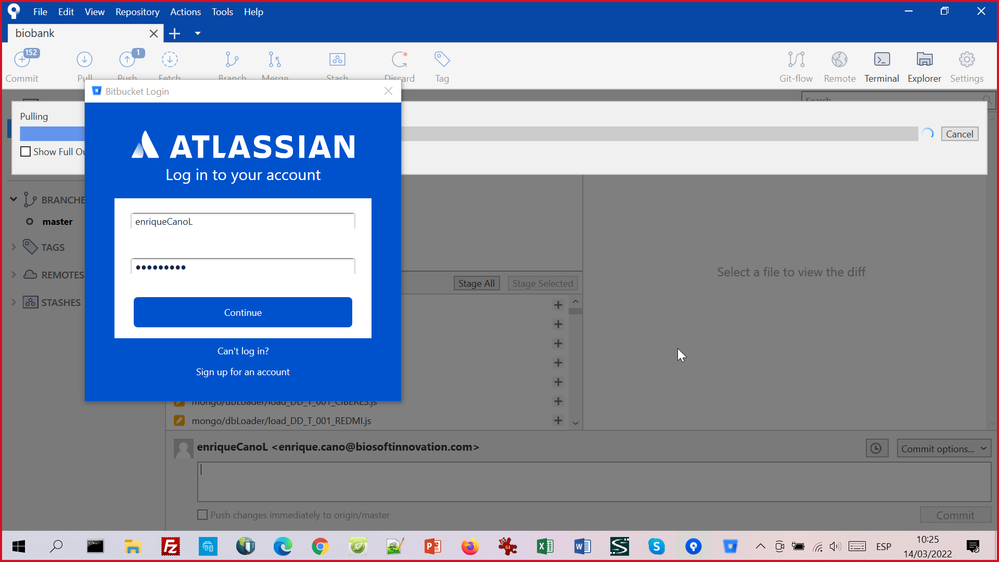This screenshot has height=562, width=999.
Task: Click the commit history clock icon
Action: tap(877, 449)
